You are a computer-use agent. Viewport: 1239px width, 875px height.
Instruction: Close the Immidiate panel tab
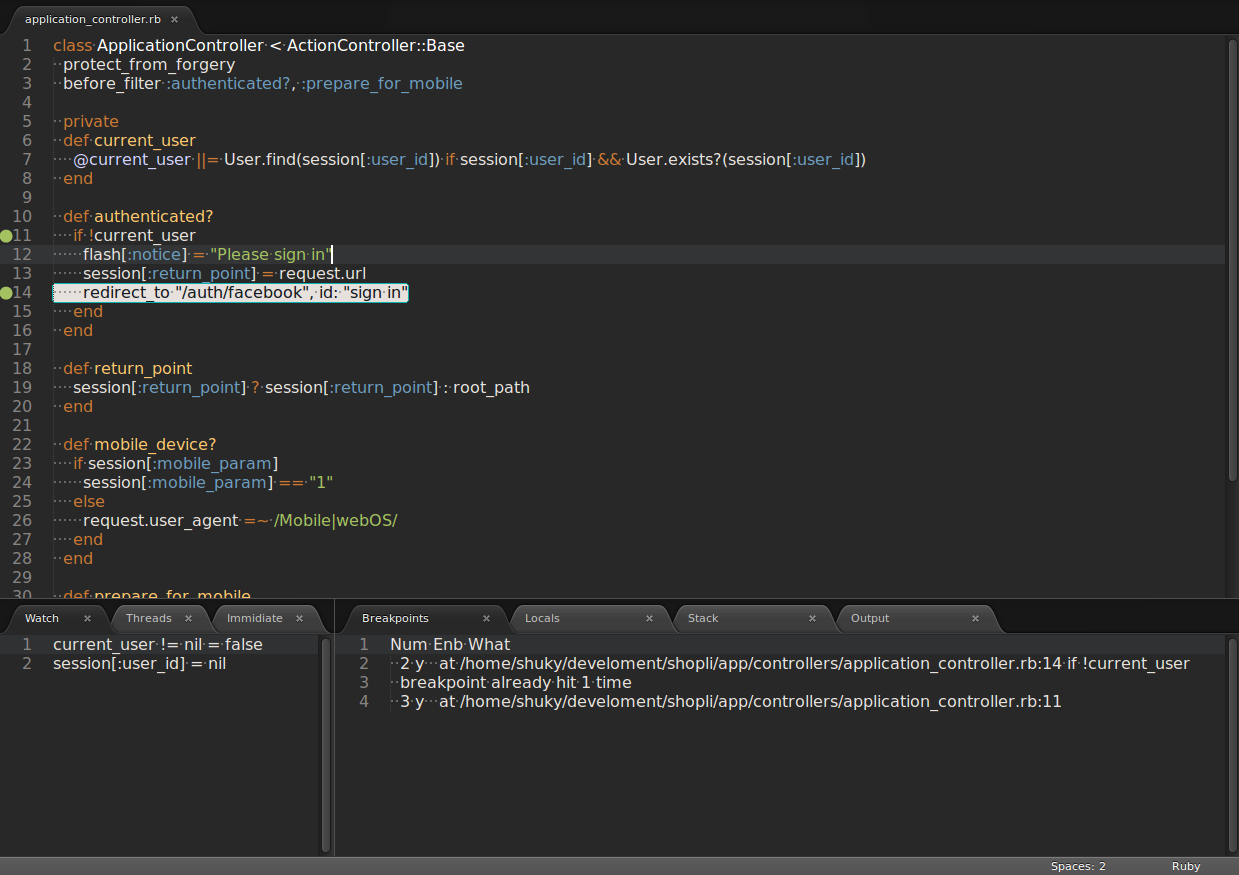point(299,618)
